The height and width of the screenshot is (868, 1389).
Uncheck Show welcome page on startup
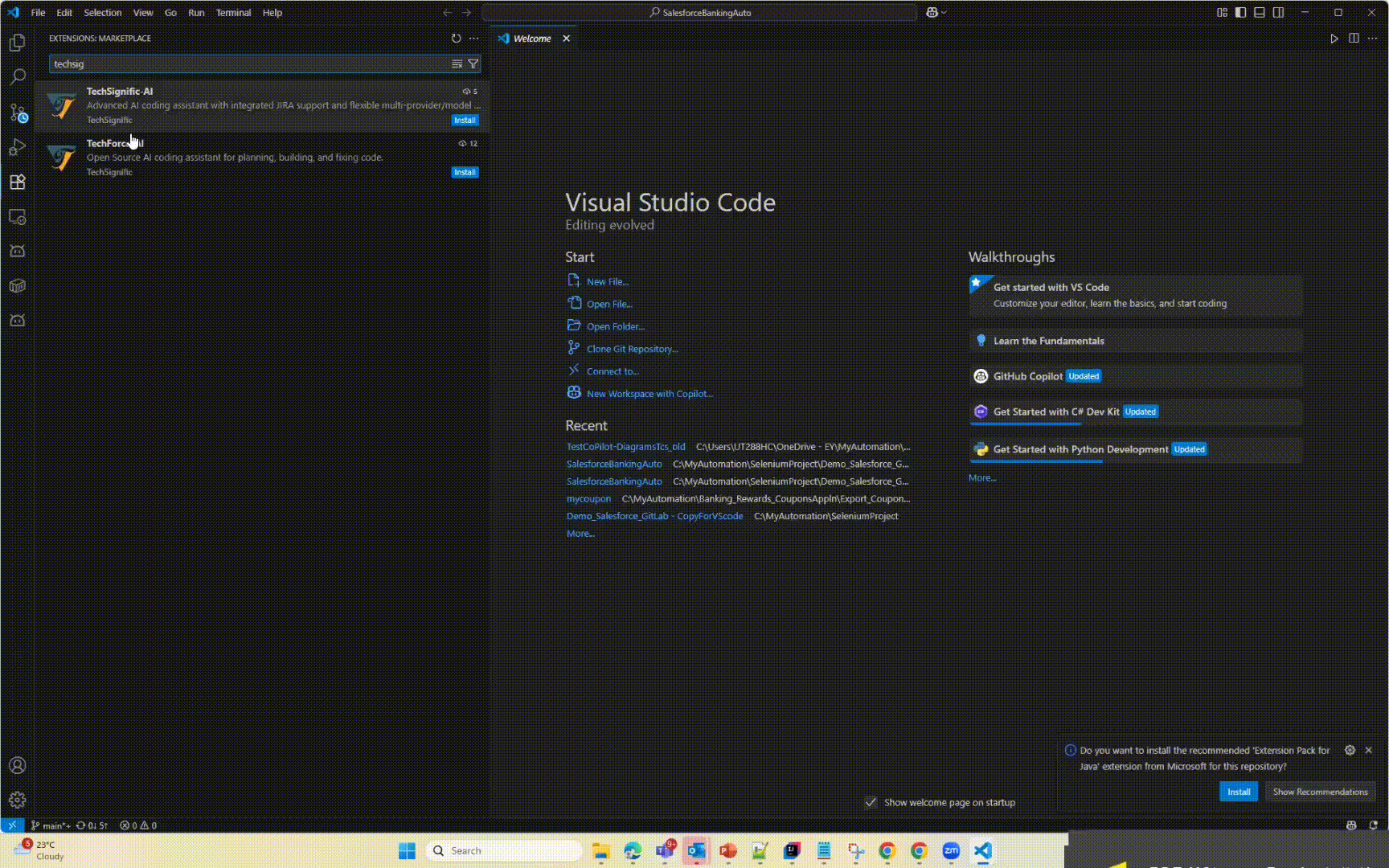point(871,802)
